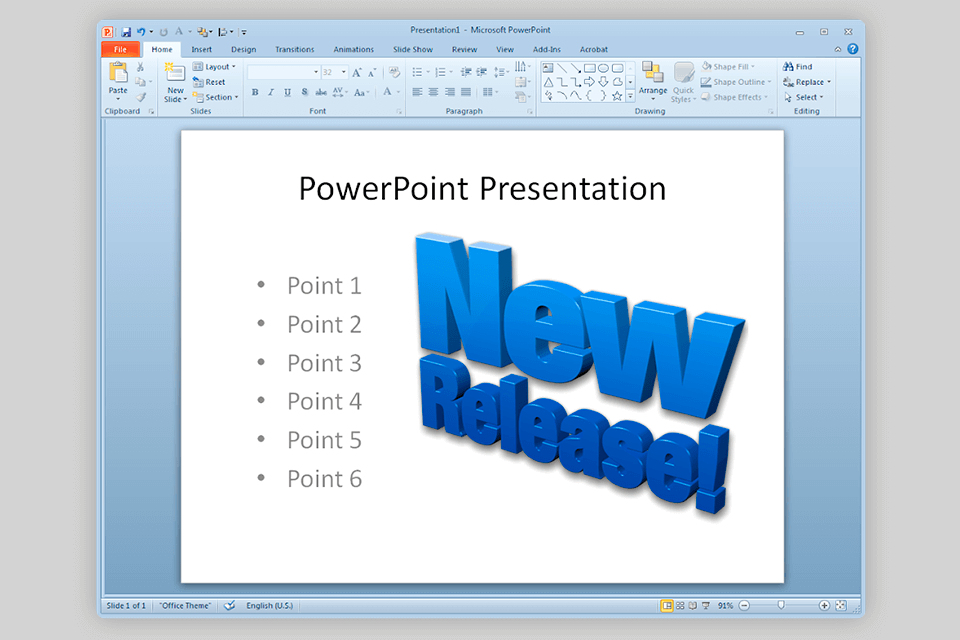
Task: Open the Layout dropdown
Action: pyautogui.click(x=214, y=67)
